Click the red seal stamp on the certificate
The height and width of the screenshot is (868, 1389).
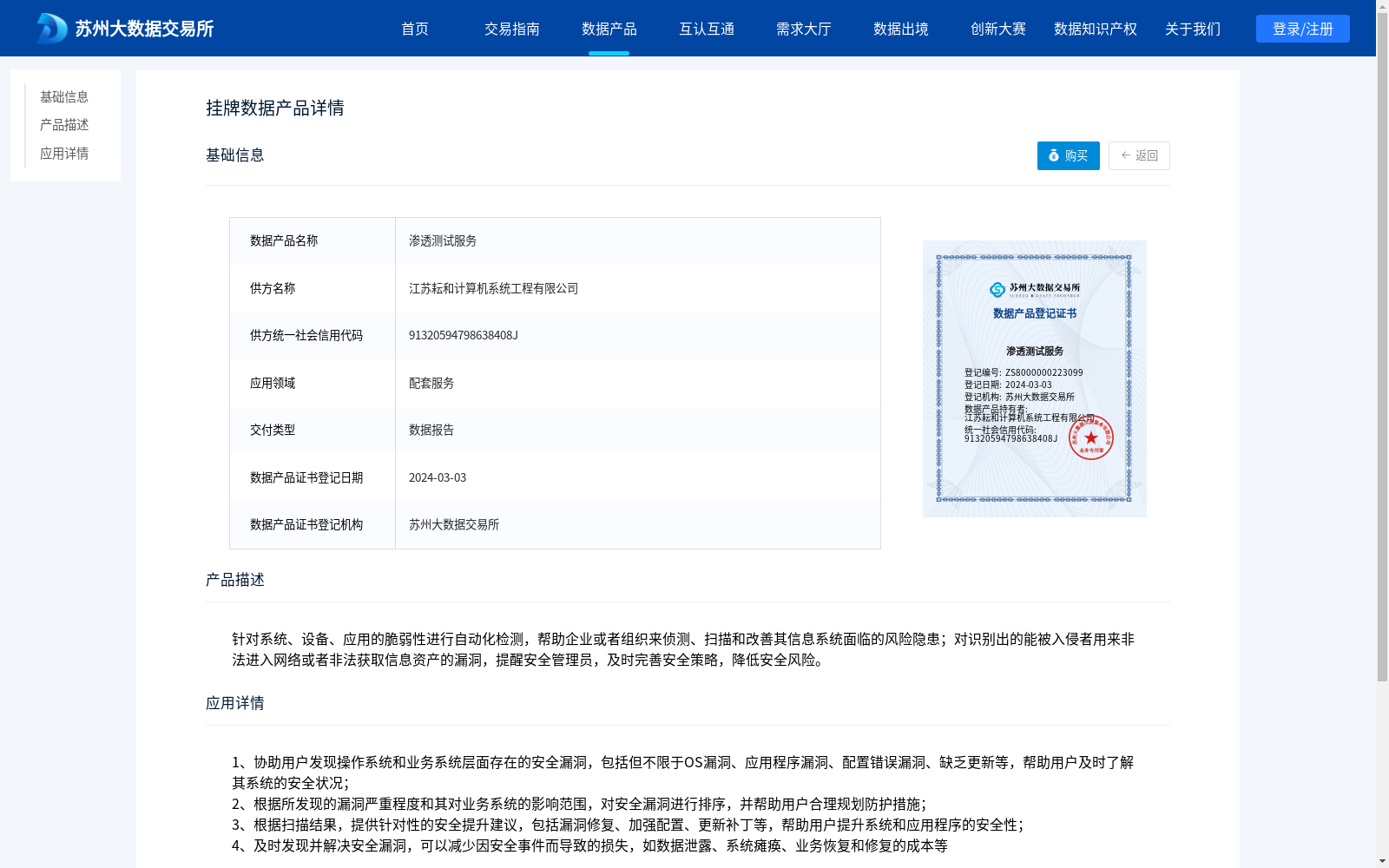click(x=1091, y=437)
